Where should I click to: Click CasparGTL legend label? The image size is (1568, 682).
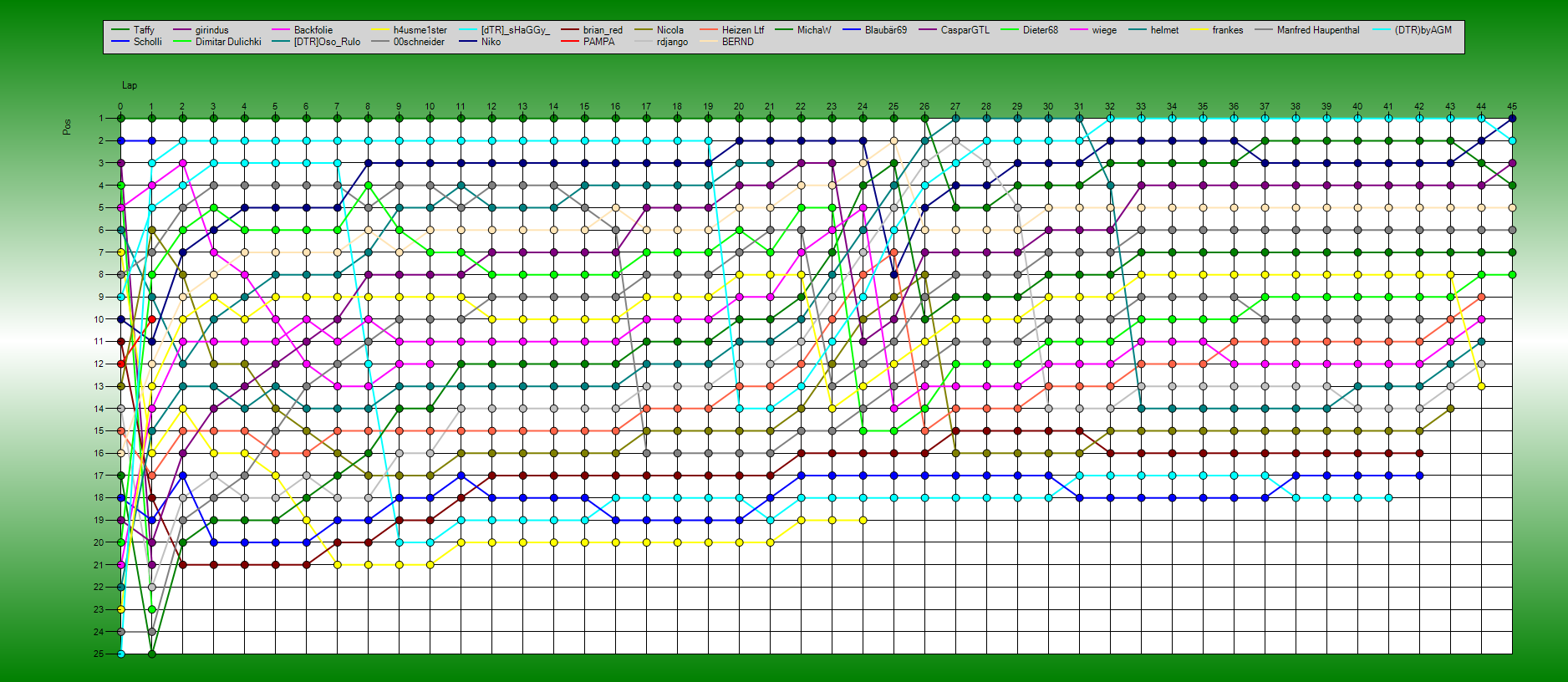coord(965,30)
